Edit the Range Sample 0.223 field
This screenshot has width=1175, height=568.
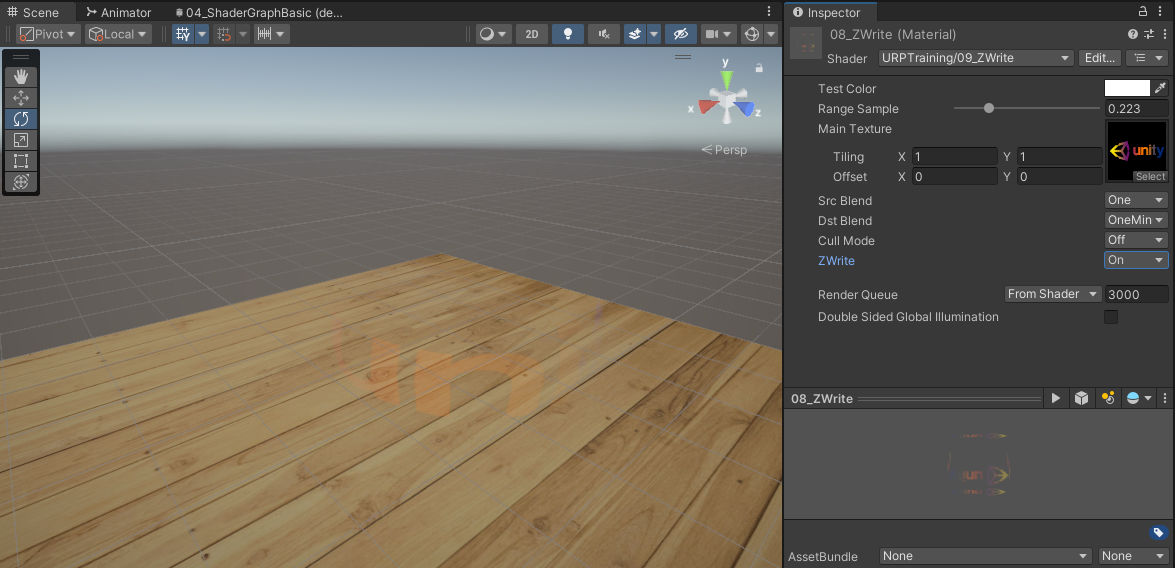pyautogui.click(x=1137, y=109)
